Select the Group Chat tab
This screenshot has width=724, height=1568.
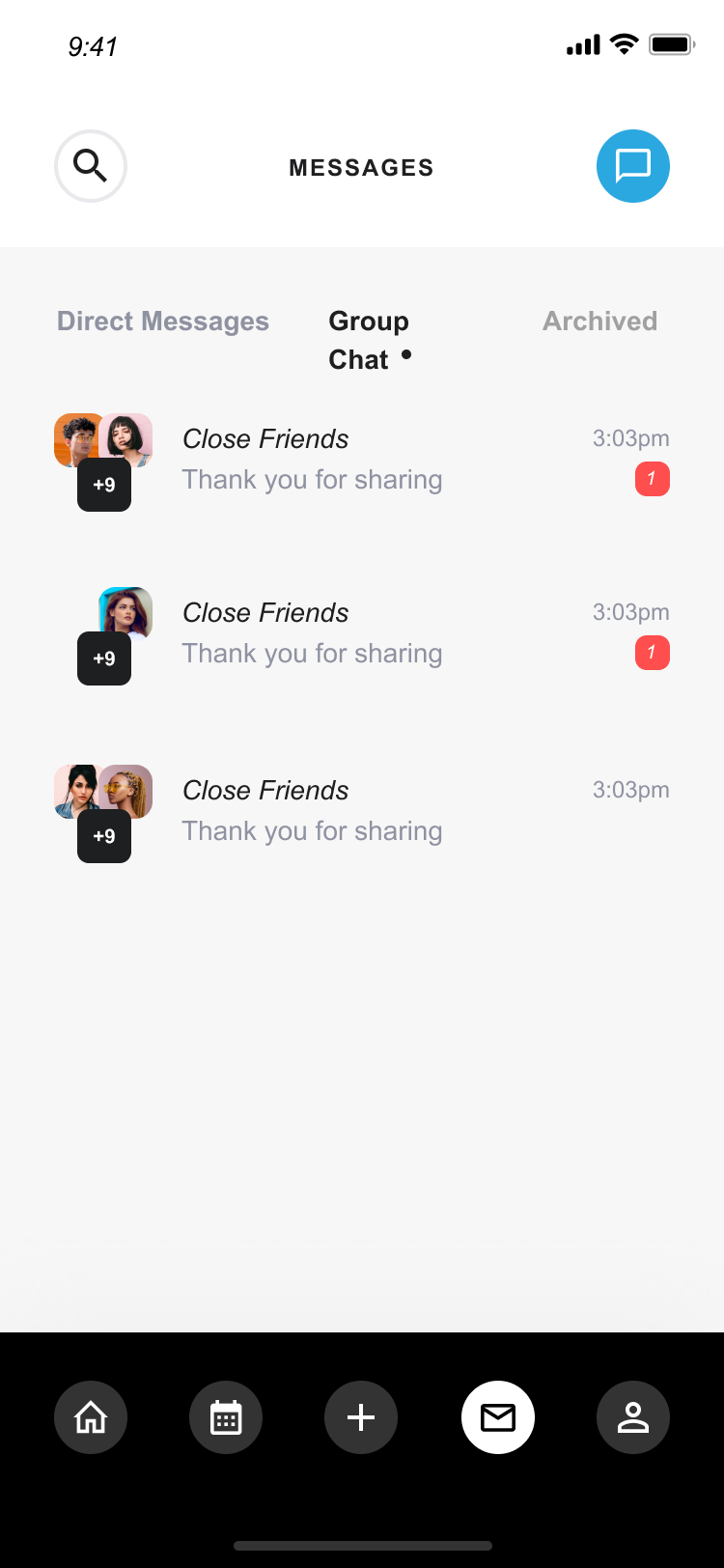click(x=368, y=340)
